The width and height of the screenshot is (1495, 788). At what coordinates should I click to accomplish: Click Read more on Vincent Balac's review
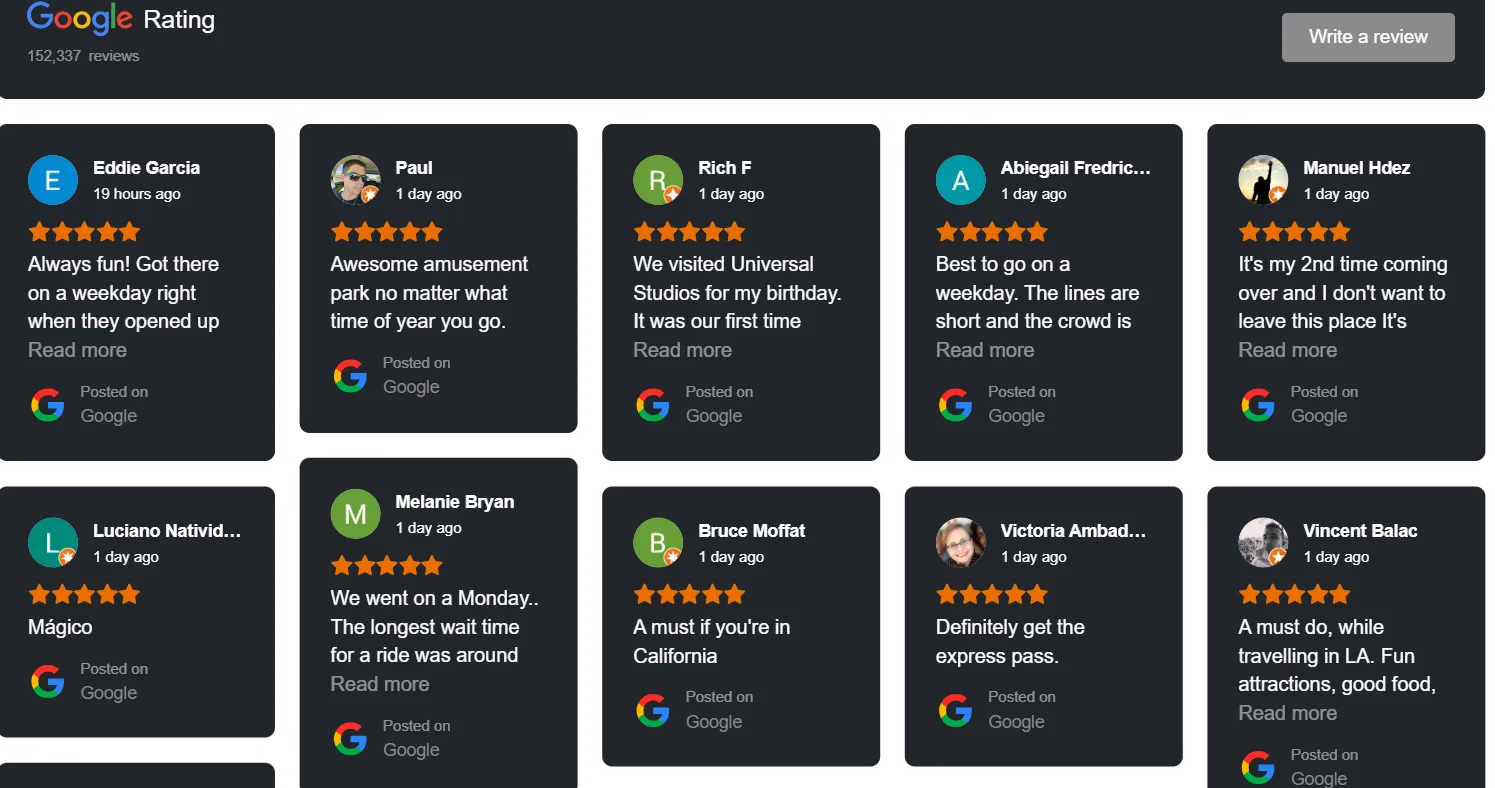pos(1287,712)
